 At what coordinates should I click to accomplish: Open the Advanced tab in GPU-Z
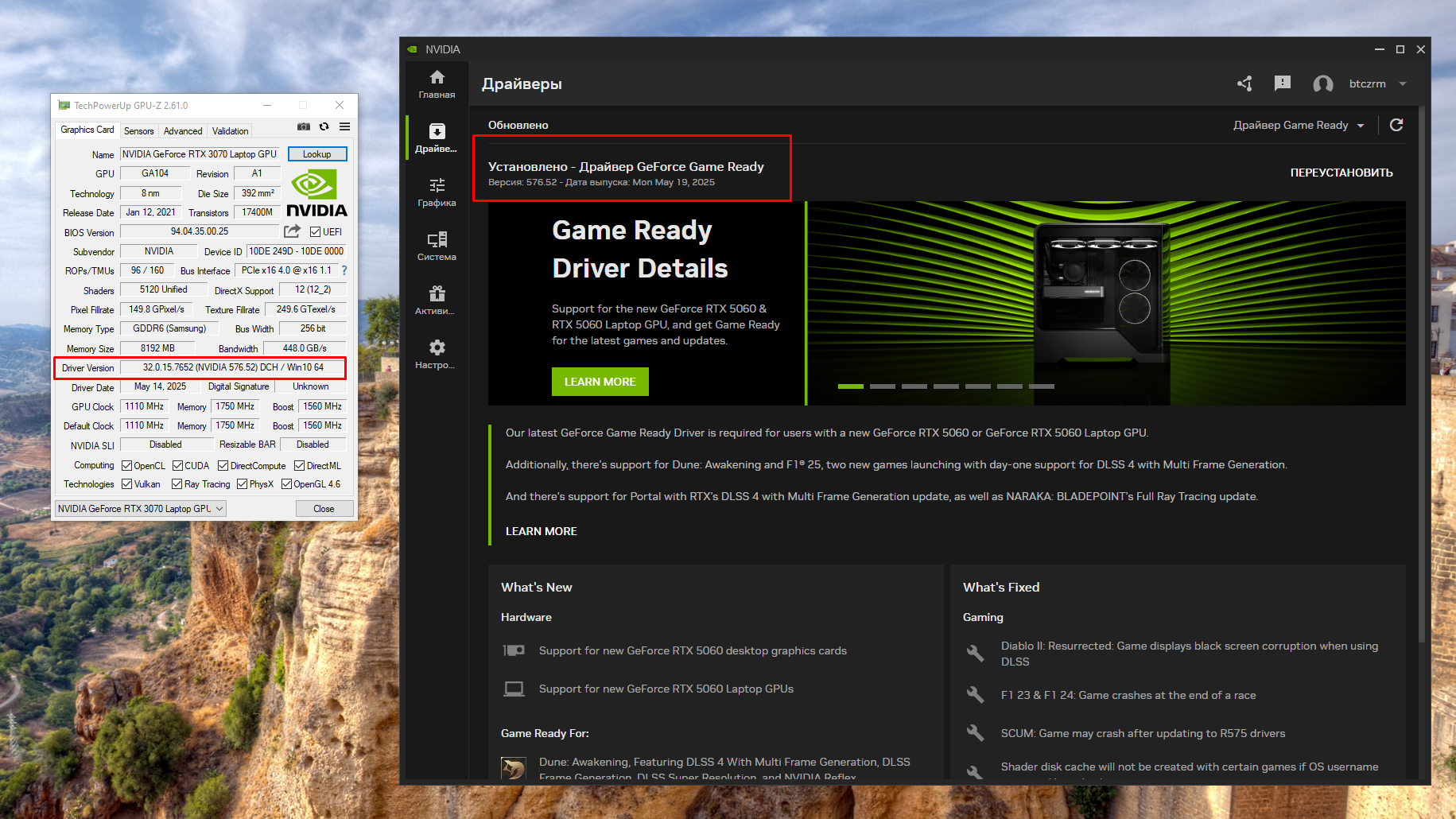pos(182,130)
